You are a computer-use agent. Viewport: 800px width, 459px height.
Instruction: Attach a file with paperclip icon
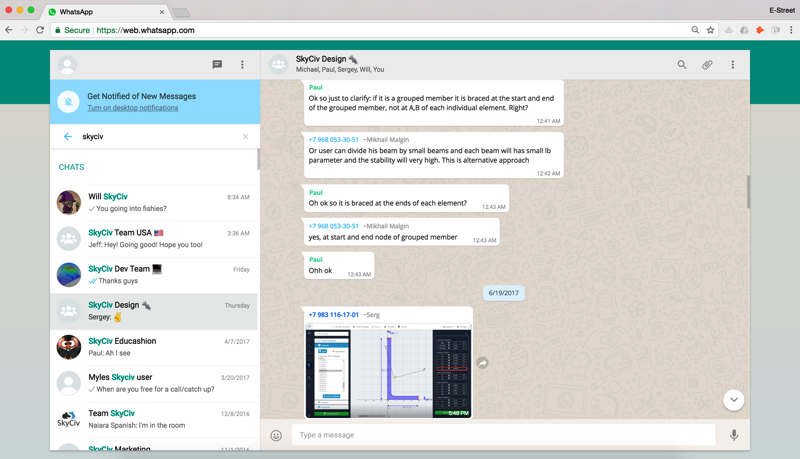pos(707,64)
